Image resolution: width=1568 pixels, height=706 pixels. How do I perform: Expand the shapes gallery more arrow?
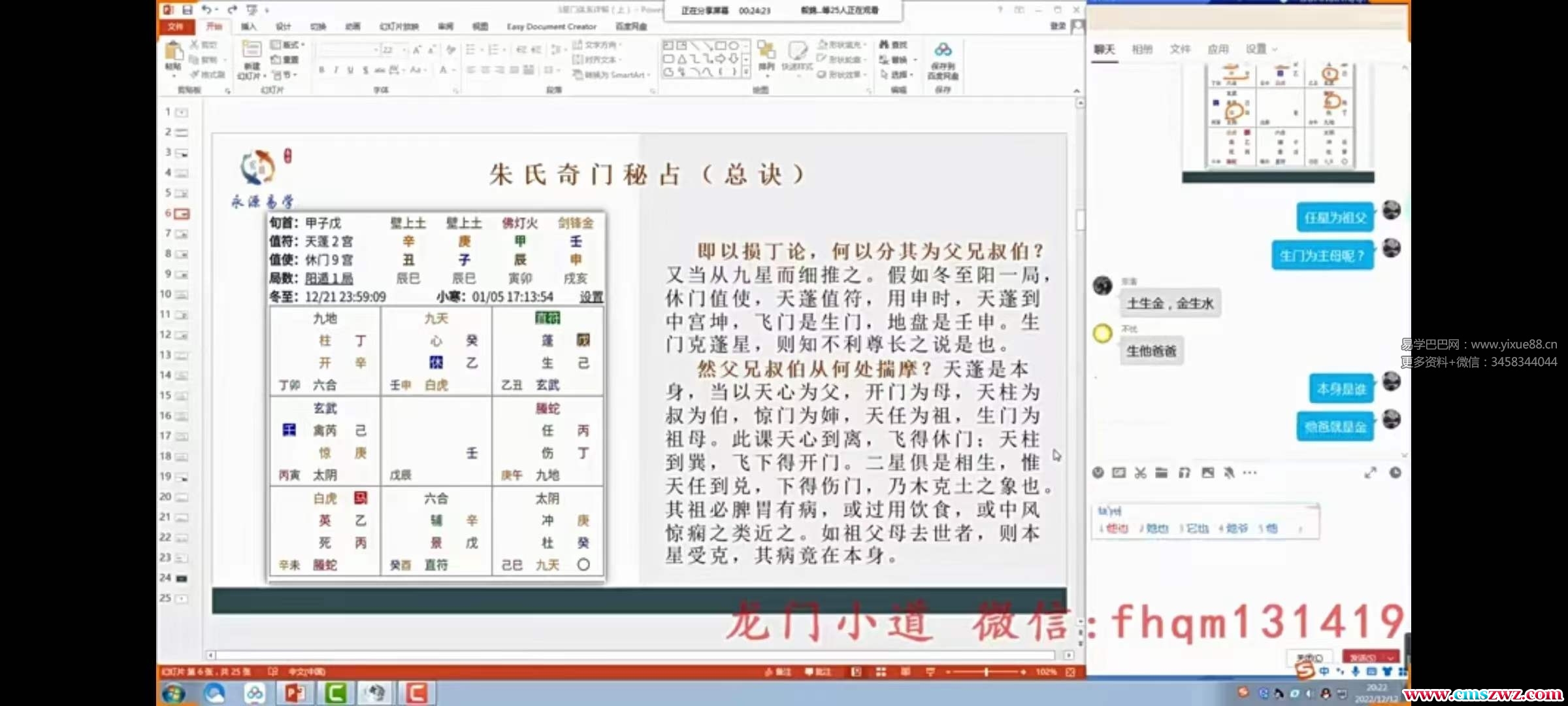click(x=746, y=73)
